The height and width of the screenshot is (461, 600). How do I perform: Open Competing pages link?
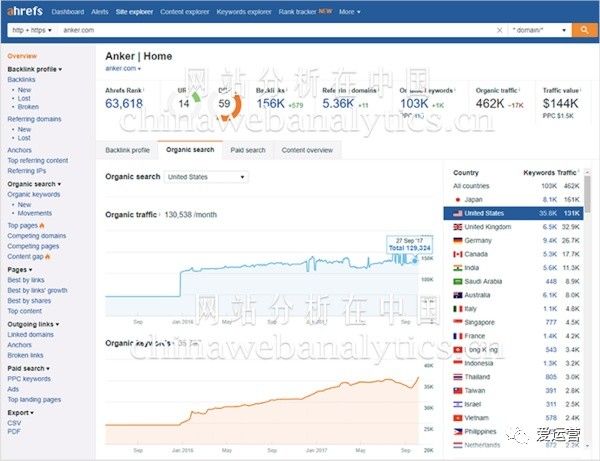pos(33,246)
